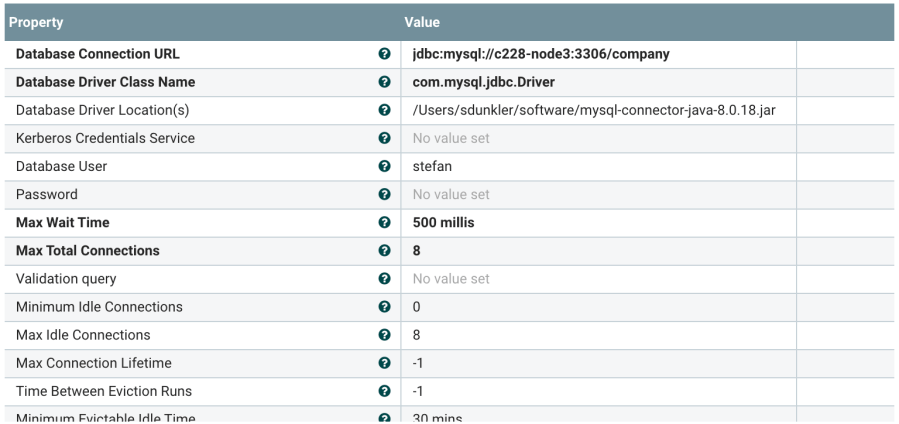This screenshot has height=424, width=899.
Task: Click help icon beside Database Driver Class Name
Action: point(385,82)
